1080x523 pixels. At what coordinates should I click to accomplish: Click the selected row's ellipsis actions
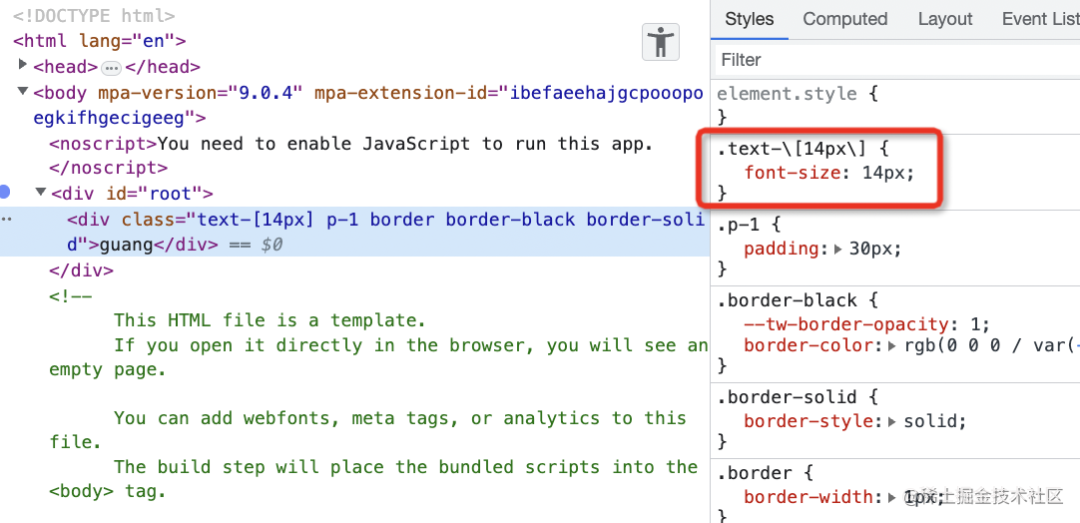6,219
